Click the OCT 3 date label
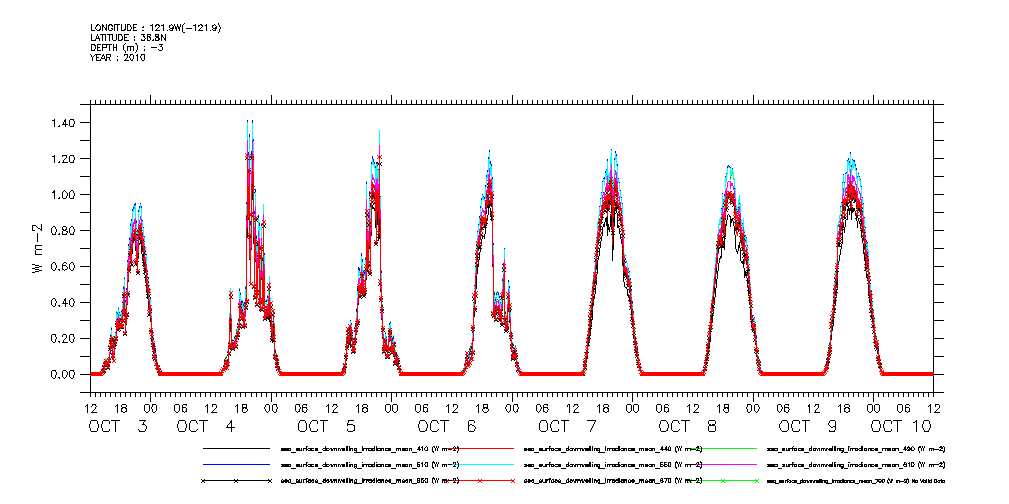The image size is (1009, 504). 119,426
